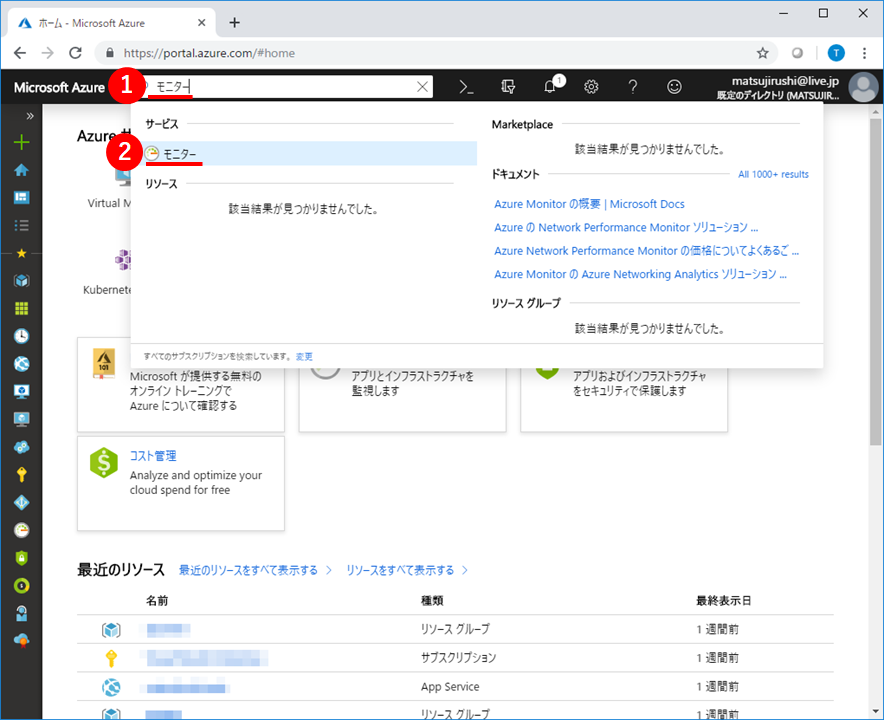The width and height of the screenshot is (884, 720).
Task: Open Azure の Network Performance Monitor ソリューション link
Action: coord(626,227)
